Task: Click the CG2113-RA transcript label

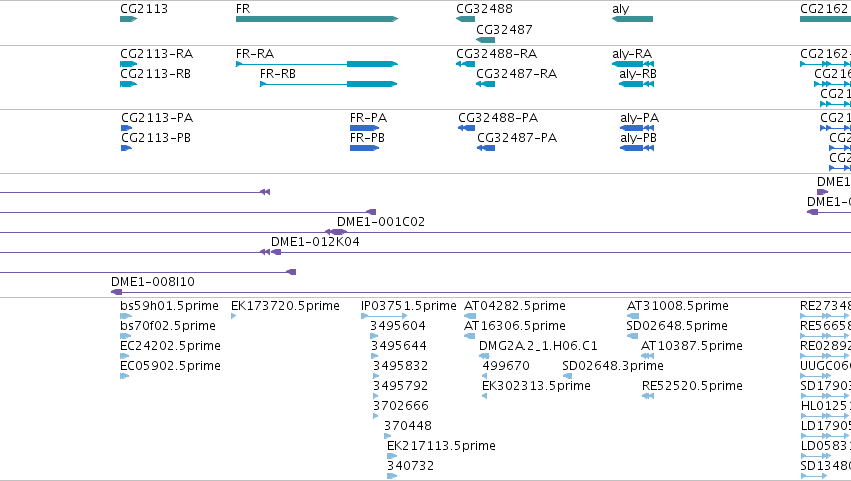Action: 156,54
